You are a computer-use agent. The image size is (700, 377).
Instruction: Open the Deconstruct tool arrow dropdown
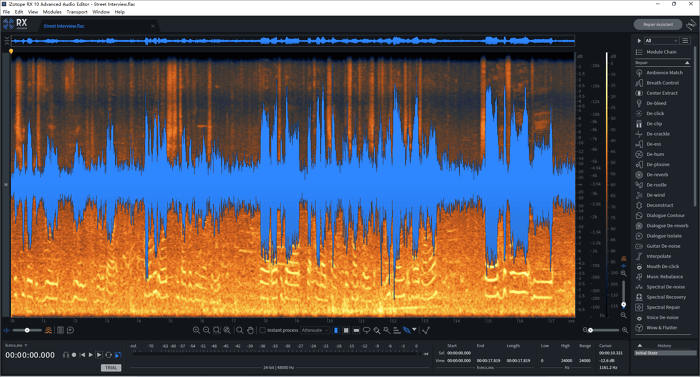(414, 330)
